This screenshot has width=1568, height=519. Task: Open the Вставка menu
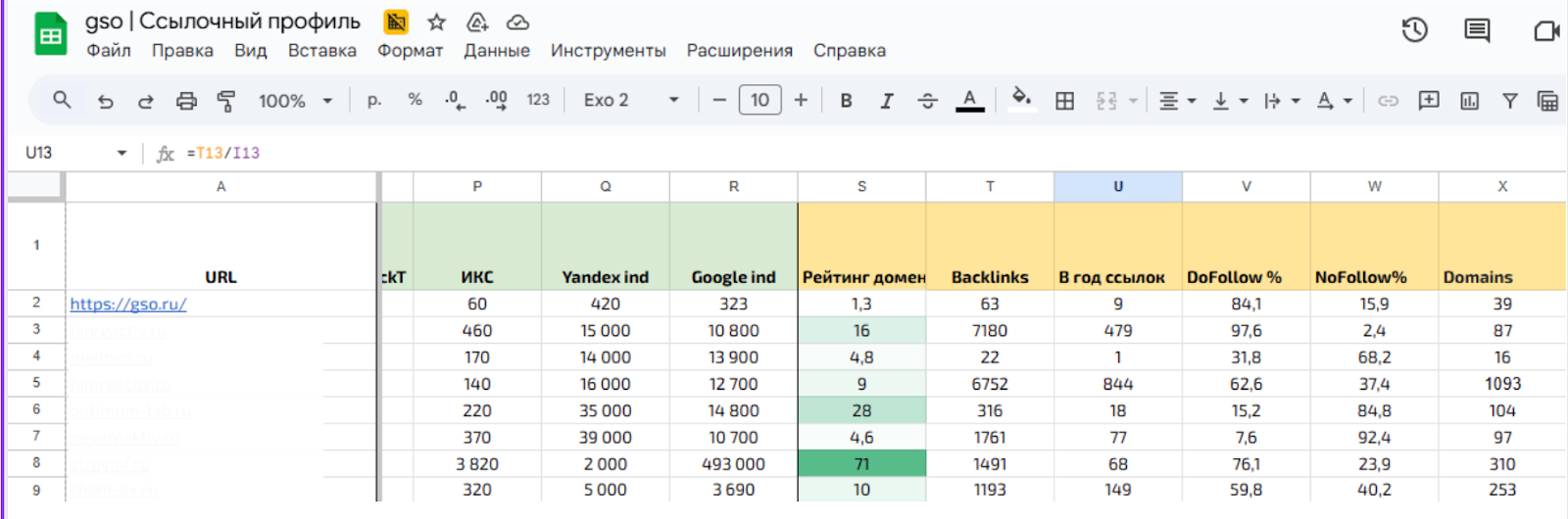321,50
